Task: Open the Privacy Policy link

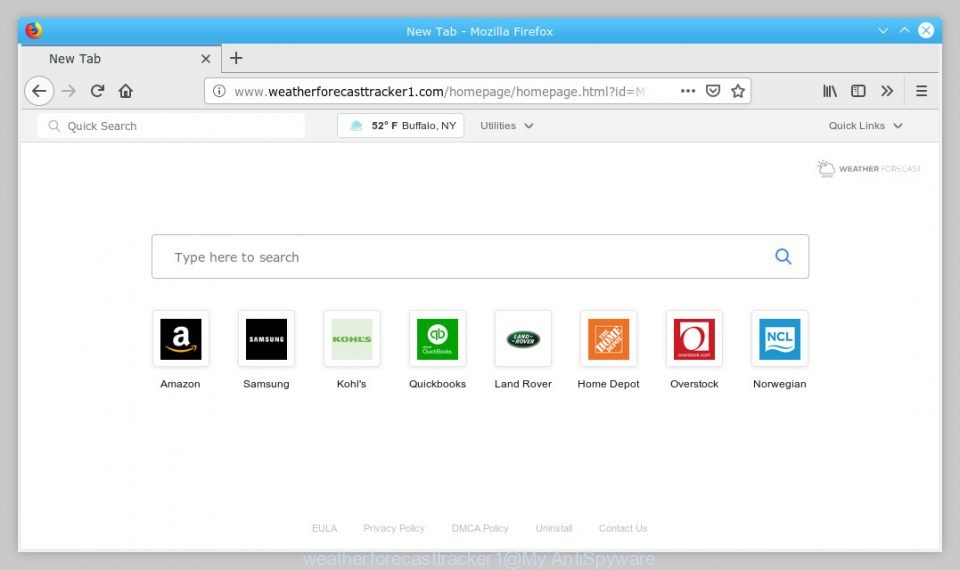Action: tap(394, 528)
